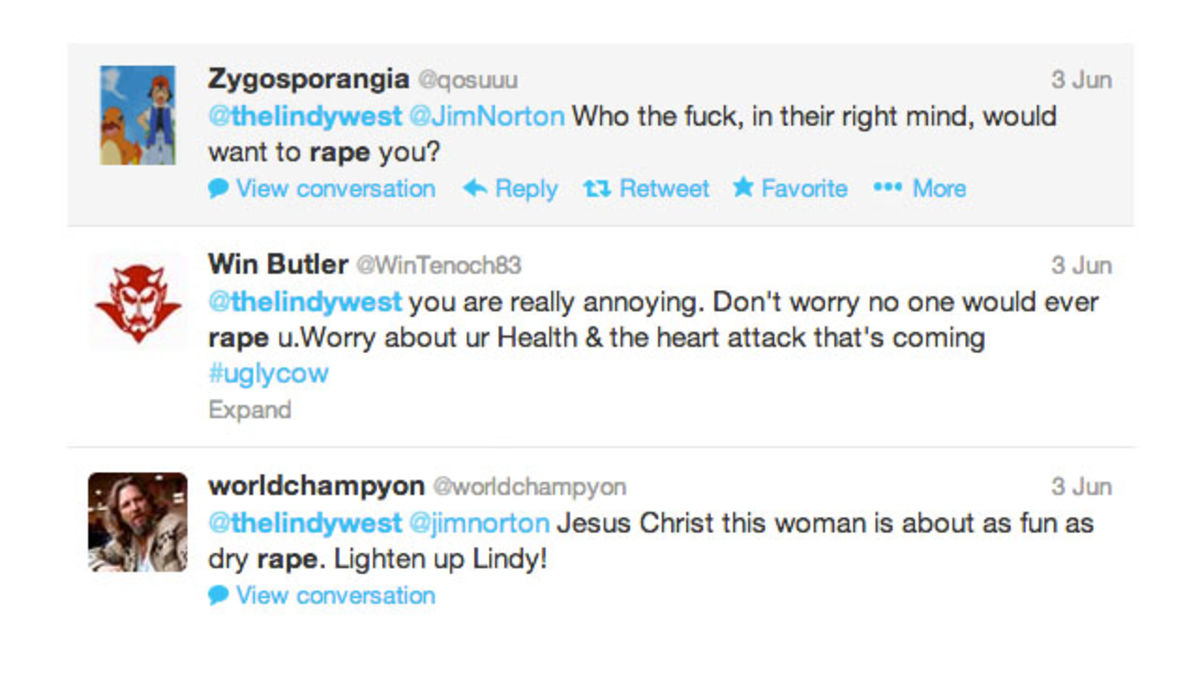1200x675 pixels.
Task: Click the speech bubble icon beside View conversation
Action: coord(216,188)
